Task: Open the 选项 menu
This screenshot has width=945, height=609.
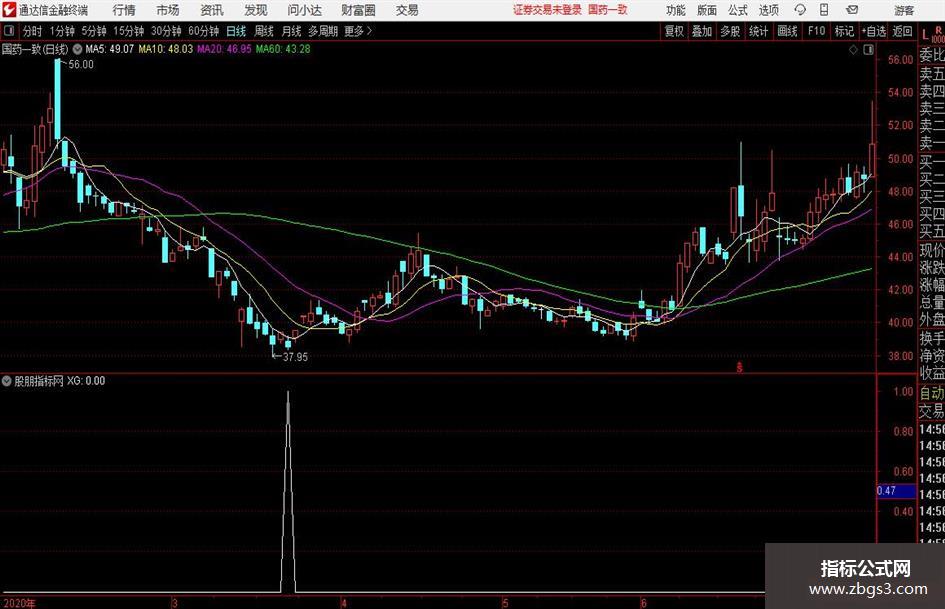Action: point(768,10)
